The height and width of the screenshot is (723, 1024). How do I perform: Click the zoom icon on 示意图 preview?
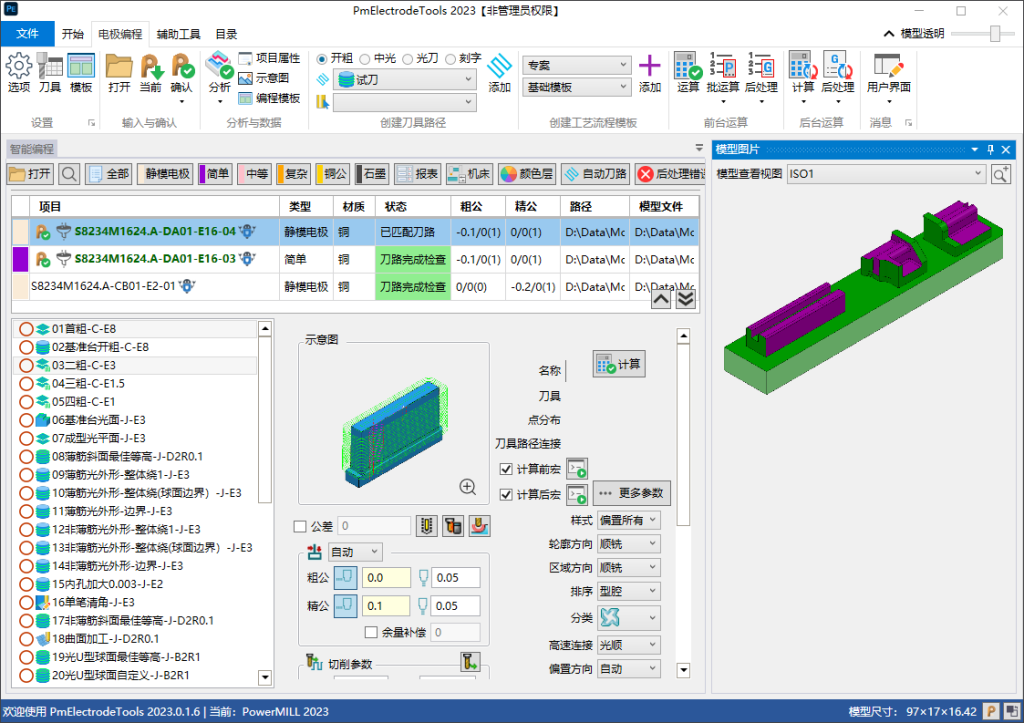pos(468,487)
